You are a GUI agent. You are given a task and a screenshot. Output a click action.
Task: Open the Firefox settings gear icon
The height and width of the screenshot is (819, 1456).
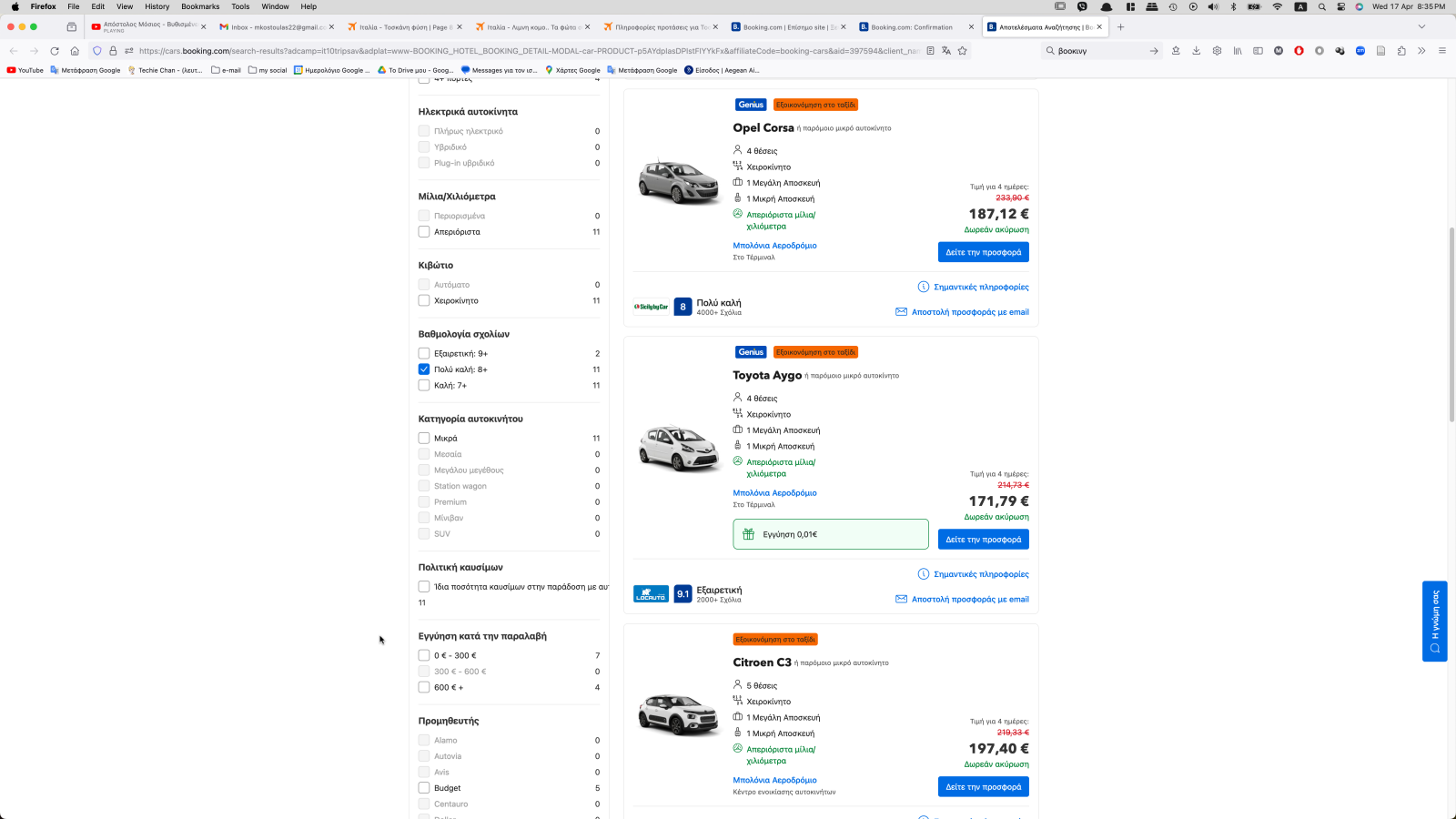pyautogui.click(x=1217, y=51)
